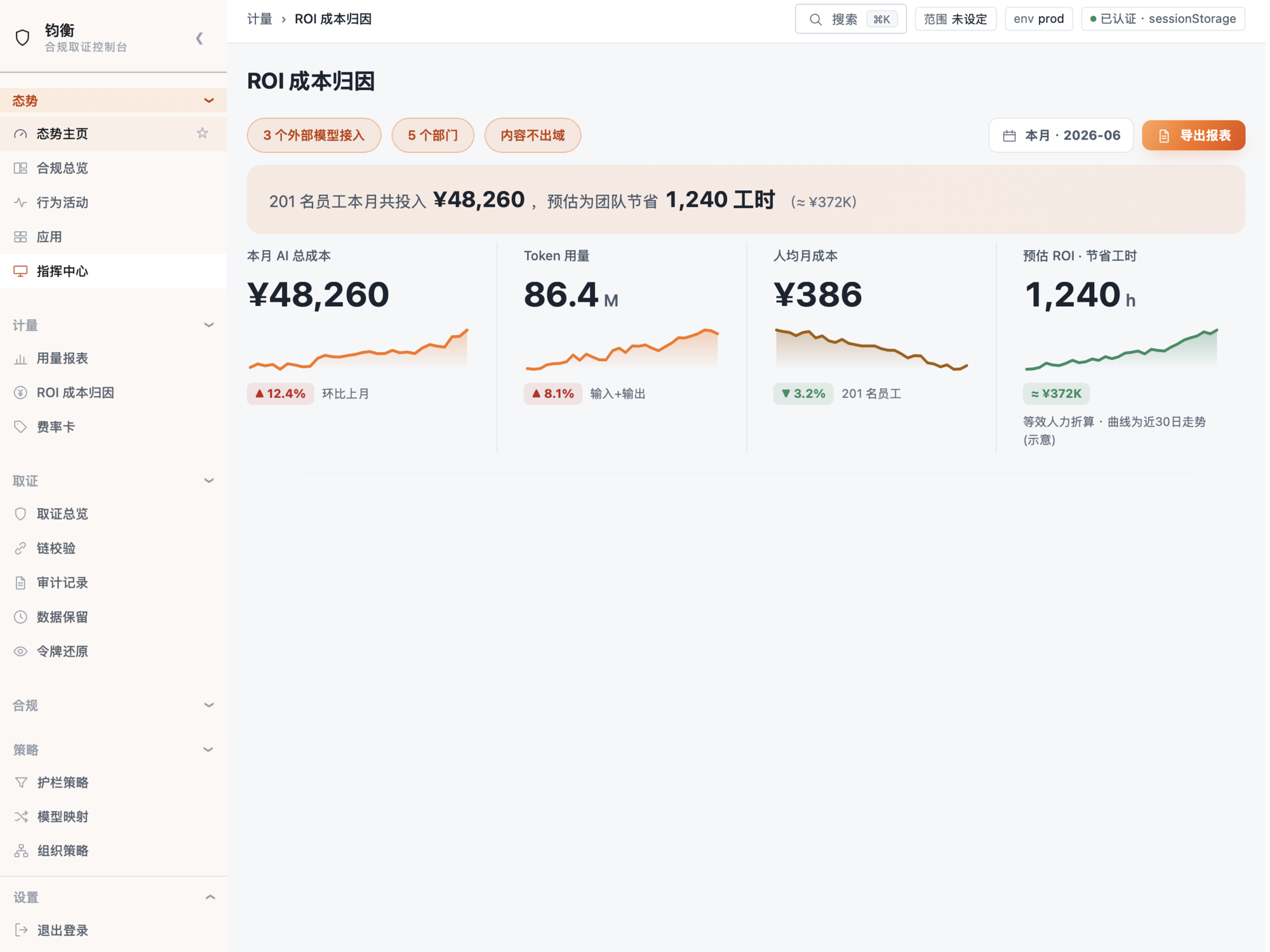Screen dimensions: 1270x952
Task: Open 态势主页 in the sidebar
Action: pyautogui.click(x=114, y=133)
